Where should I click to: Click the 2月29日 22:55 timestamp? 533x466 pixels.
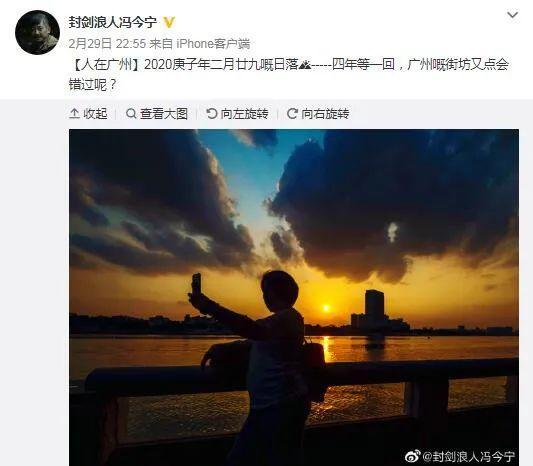coord(107,44)
